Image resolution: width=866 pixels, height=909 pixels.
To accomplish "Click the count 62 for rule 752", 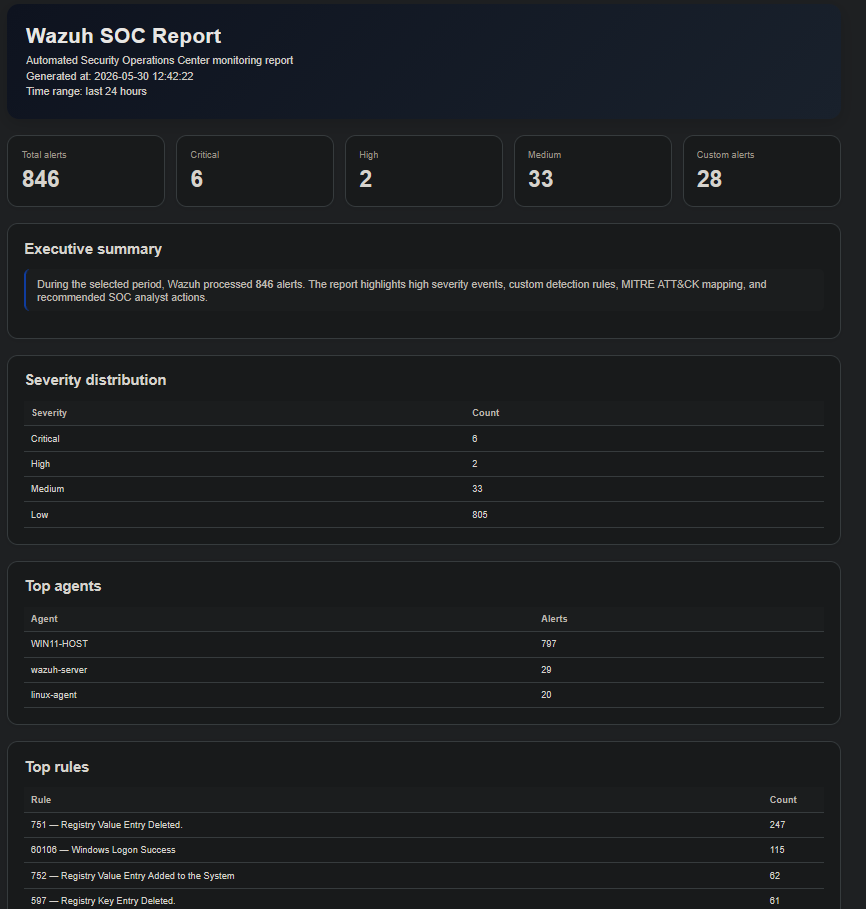I will [x=774, y=876].
